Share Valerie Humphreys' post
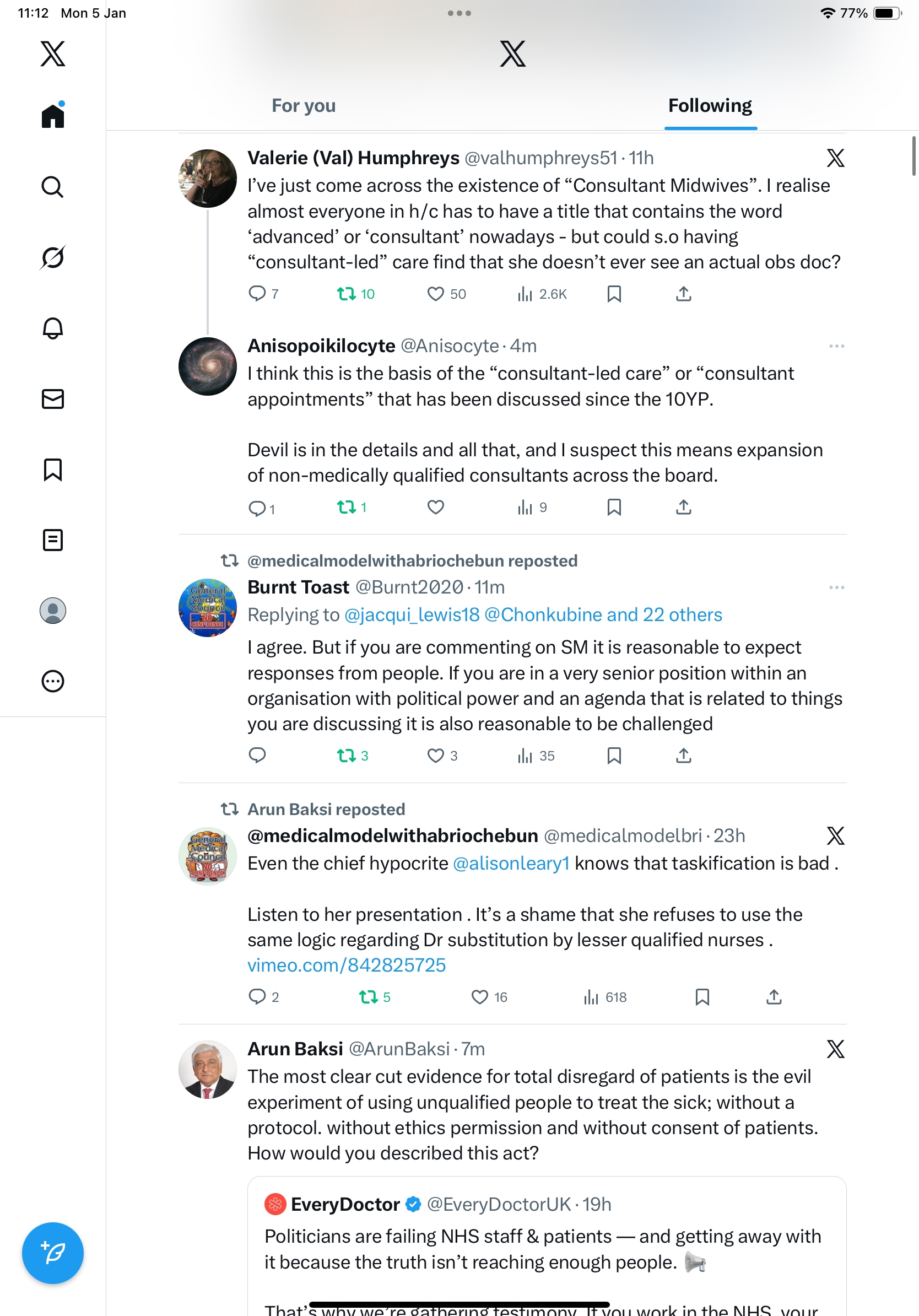919x1316 pixels. [684, 294]
